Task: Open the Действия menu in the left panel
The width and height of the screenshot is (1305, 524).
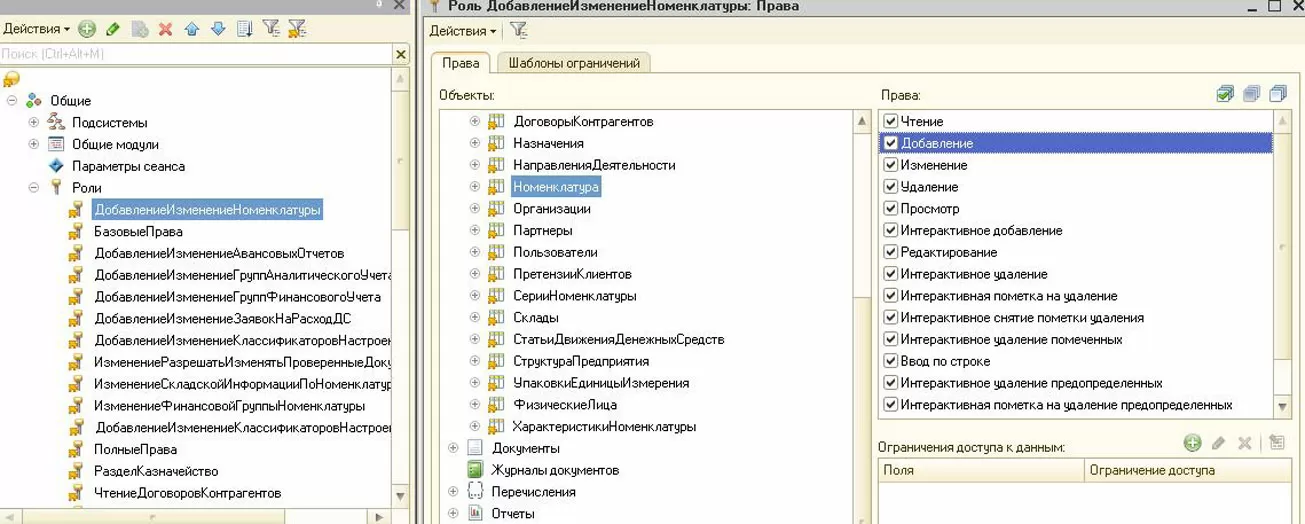Action: point(36,29)
